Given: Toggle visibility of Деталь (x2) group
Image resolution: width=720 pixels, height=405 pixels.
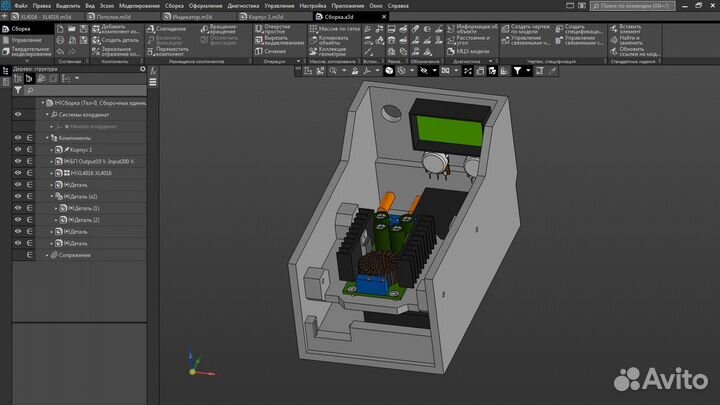Looking at the screenshot, I should point(18,196).
